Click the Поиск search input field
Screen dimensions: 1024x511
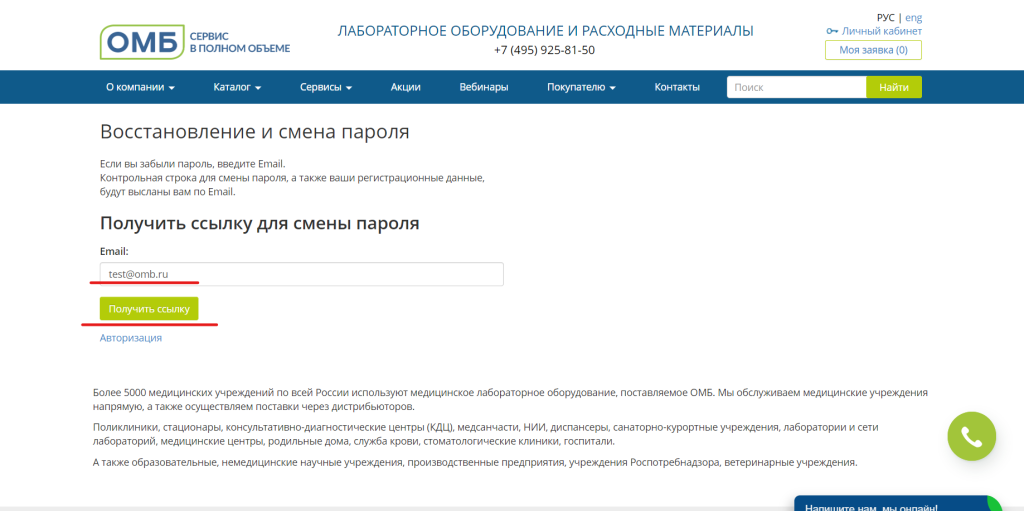pyautogui.click(x=796, y=87)
